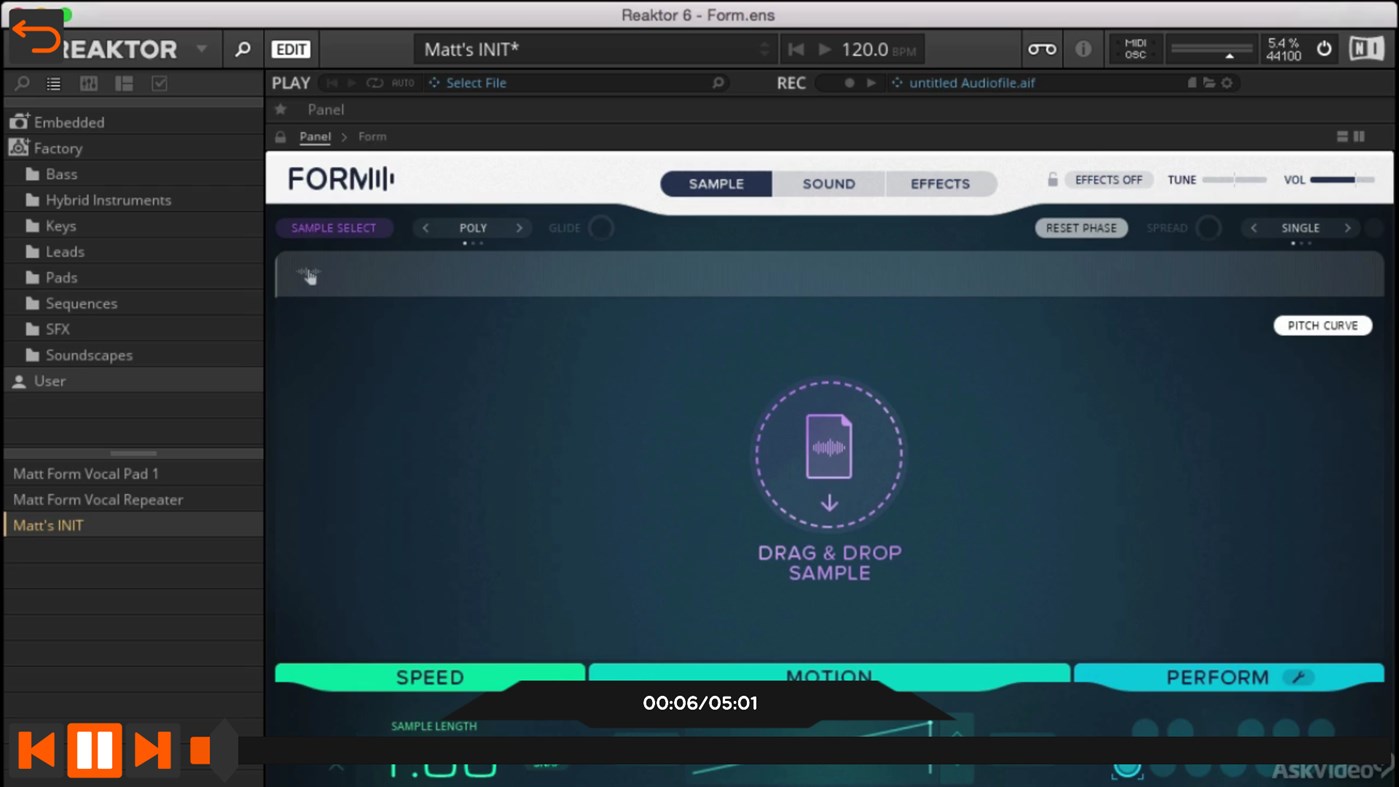Toggle the panel lock padlock icon
1399x787 pixels.
coord(281,137)
